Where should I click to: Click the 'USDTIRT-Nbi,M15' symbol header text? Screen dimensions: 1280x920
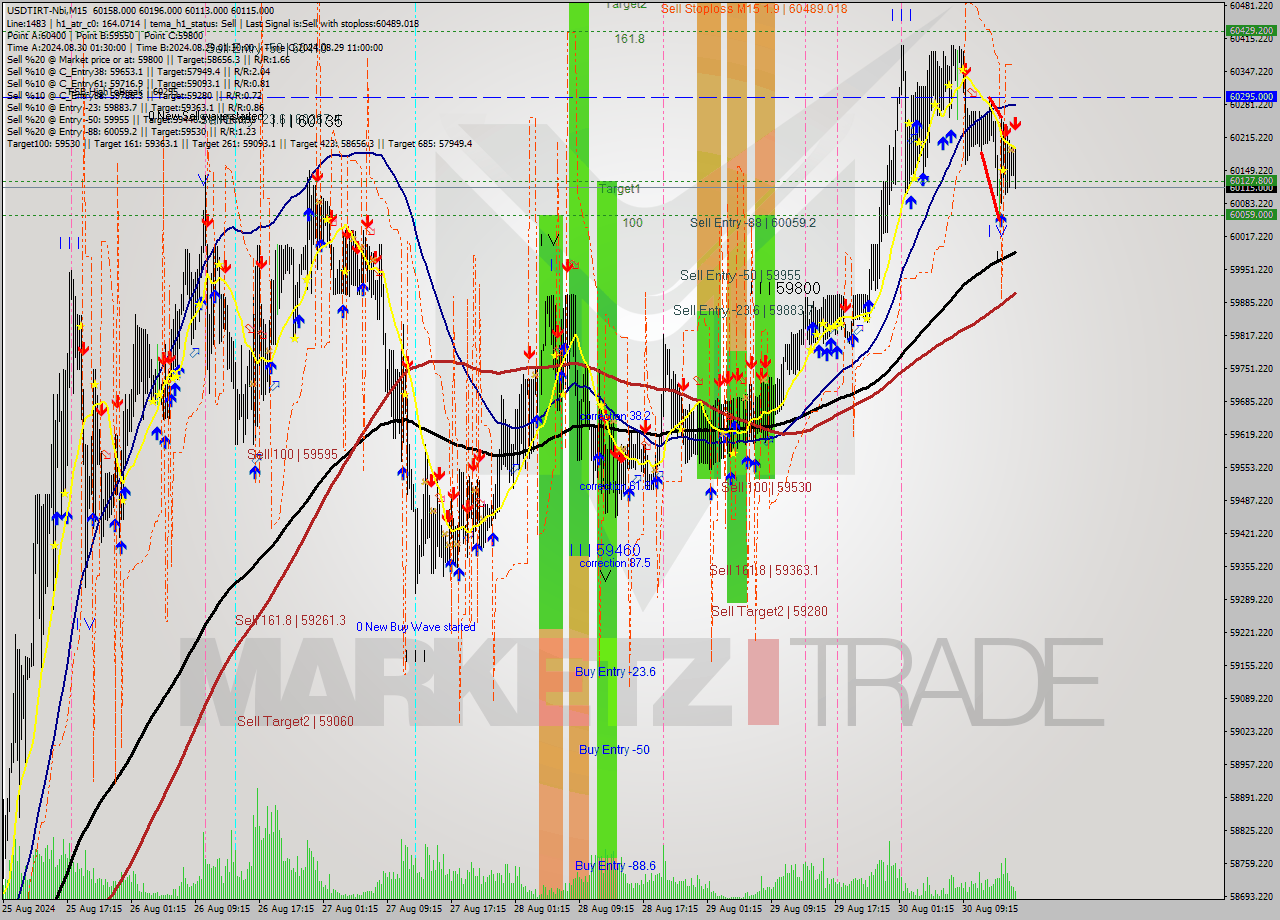pos(45,11)
